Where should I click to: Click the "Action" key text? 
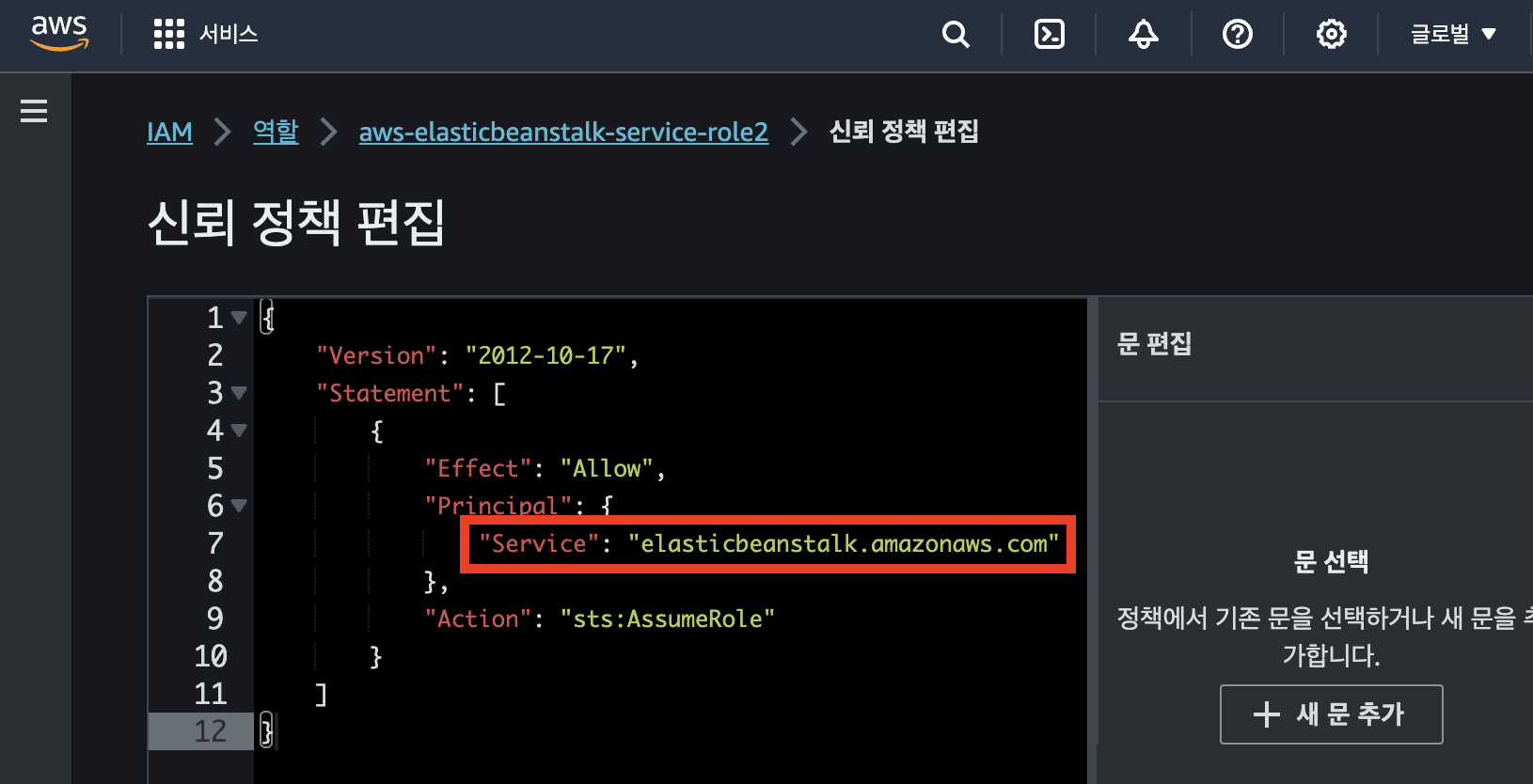tap(478, 619)
